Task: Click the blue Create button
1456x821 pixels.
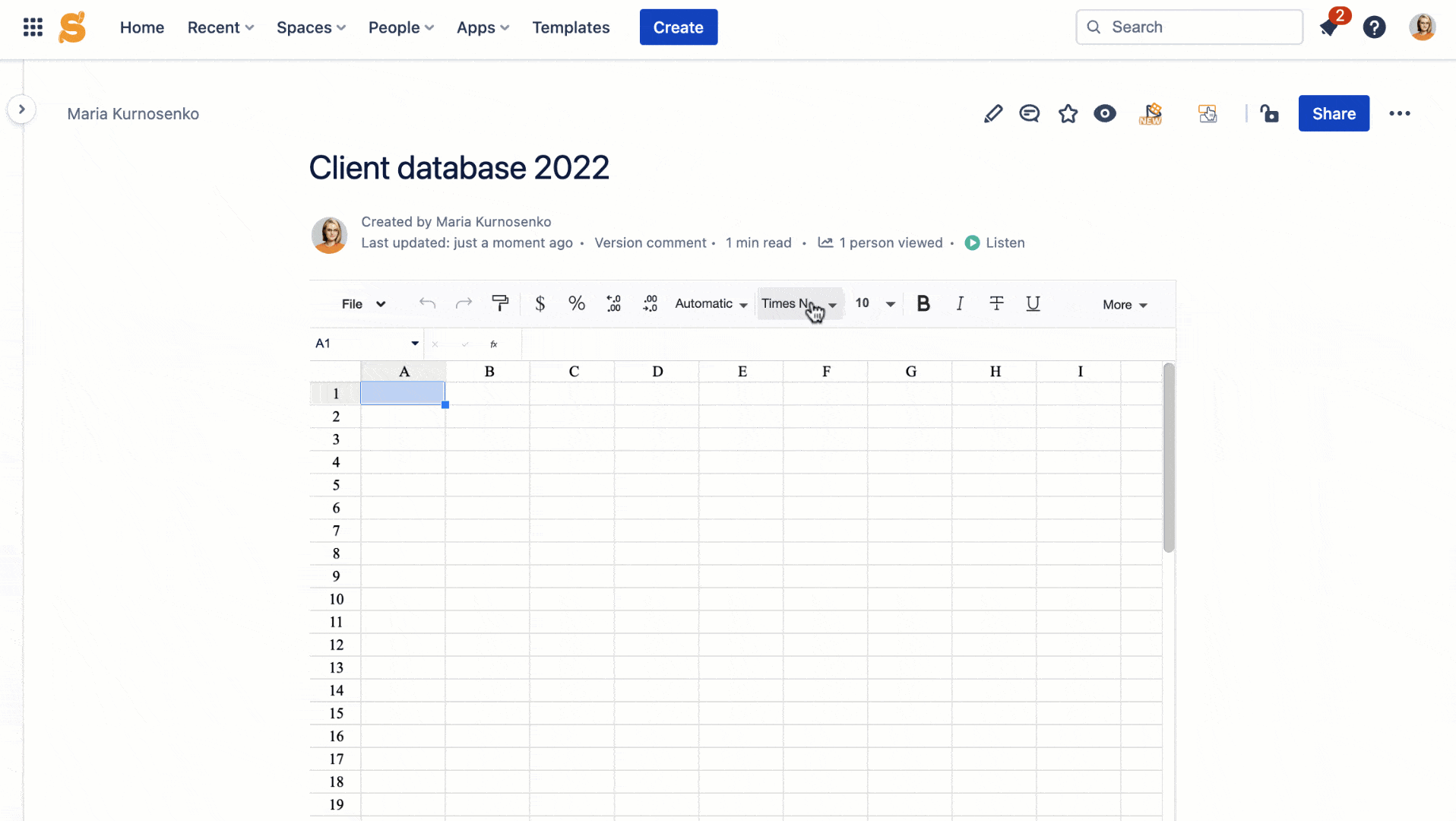Action: (679, 27)
